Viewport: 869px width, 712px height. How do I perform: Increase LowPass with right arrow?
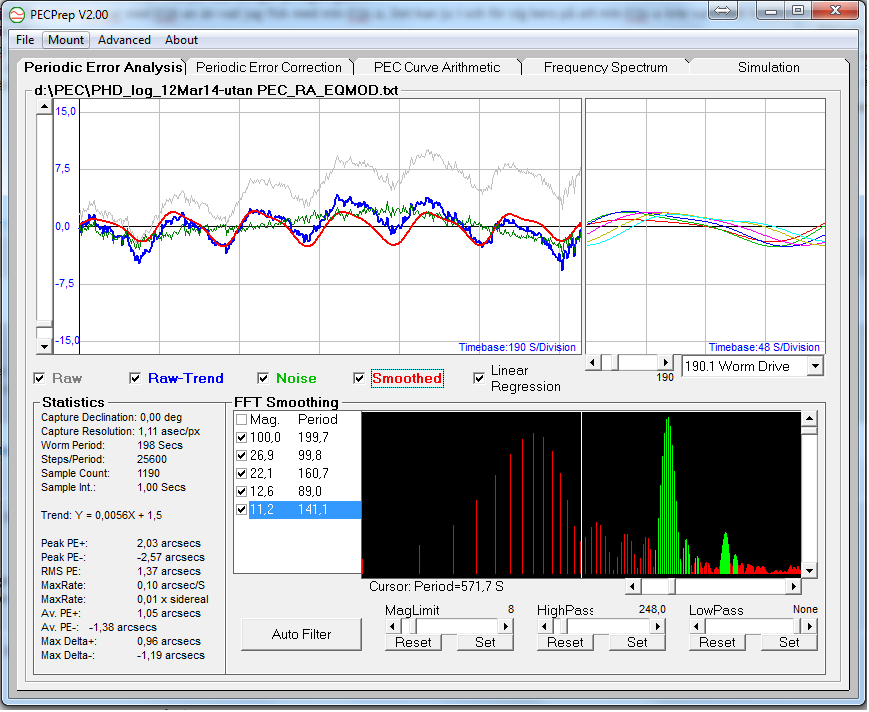810,627
